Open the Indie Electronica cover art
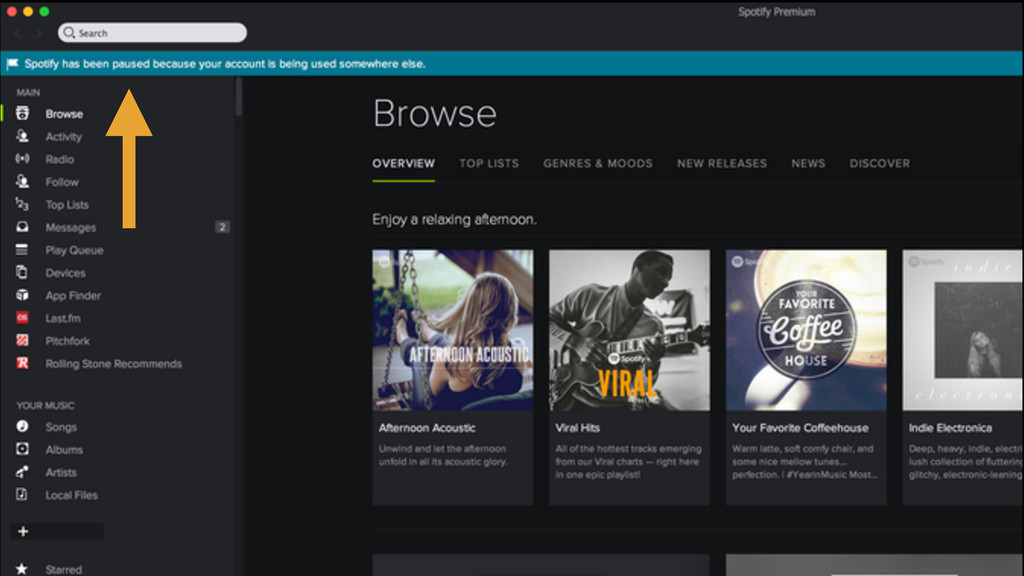 [x=963, y=330]
